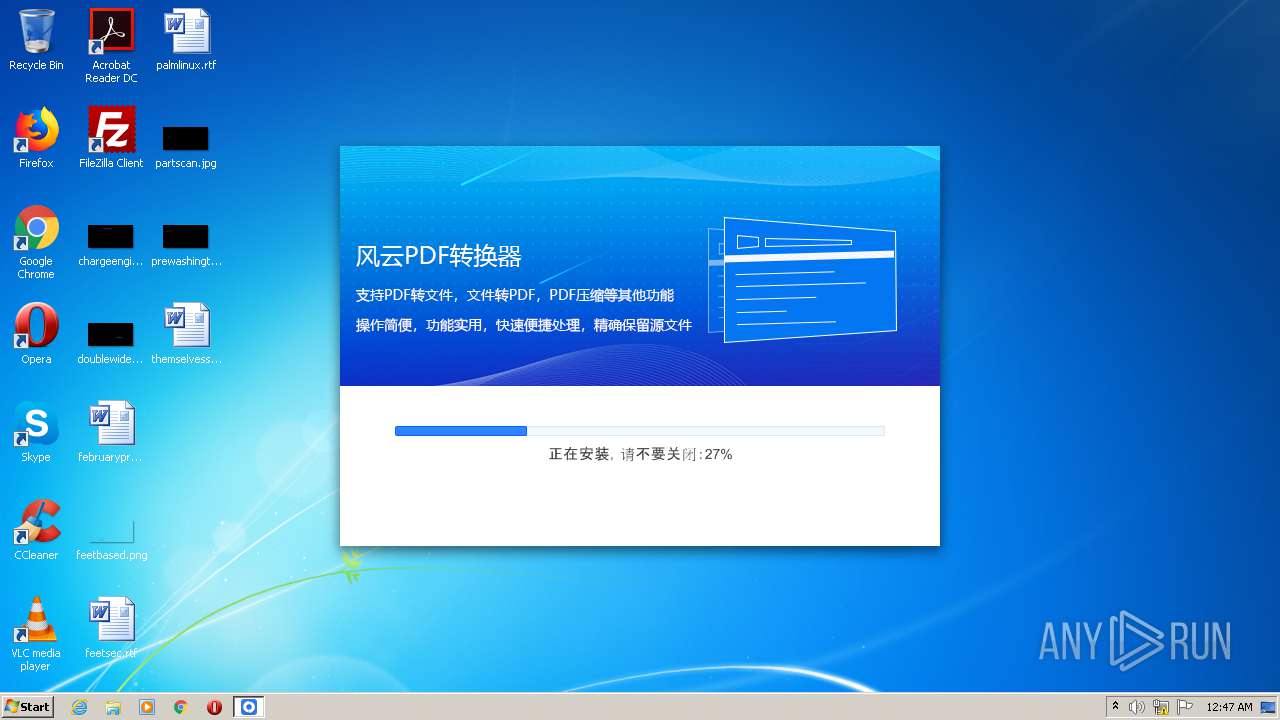Open the Recycle Bin desktop icon
Viewport: 1280px width, 720px height.
36,40
